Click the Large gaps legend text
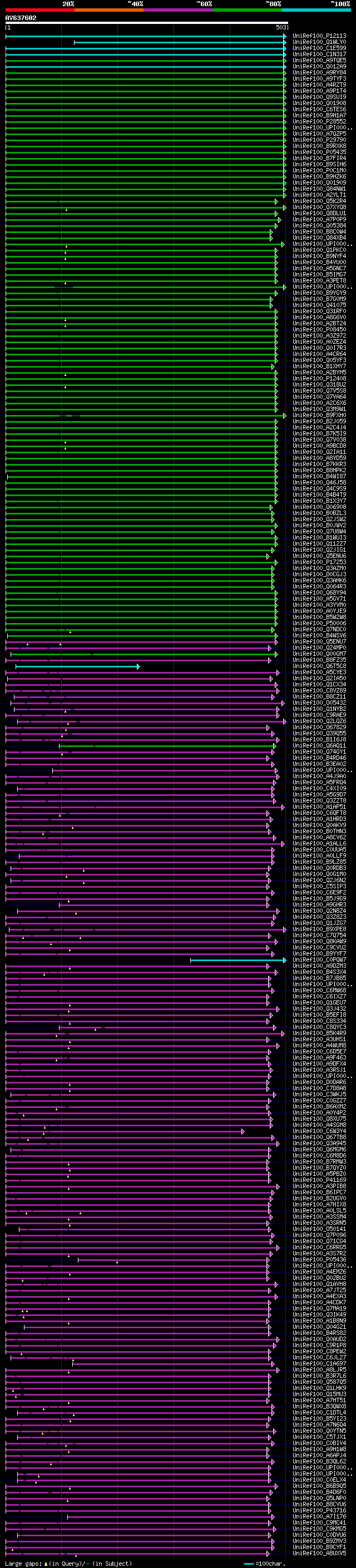Screen dimensions: 356x1568 click(x=68, y=1563)
